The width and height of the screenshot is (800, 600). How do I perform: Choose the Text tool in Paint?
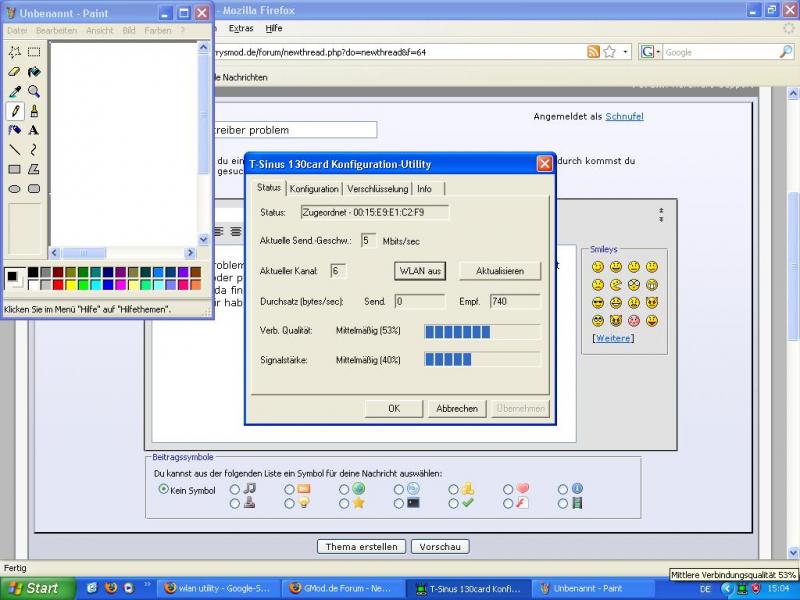tap(34, 130)
